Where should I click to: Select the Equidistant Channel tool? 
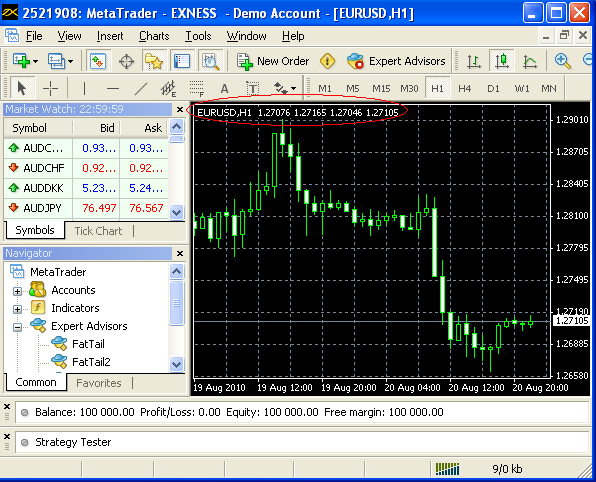click(168, 89)
